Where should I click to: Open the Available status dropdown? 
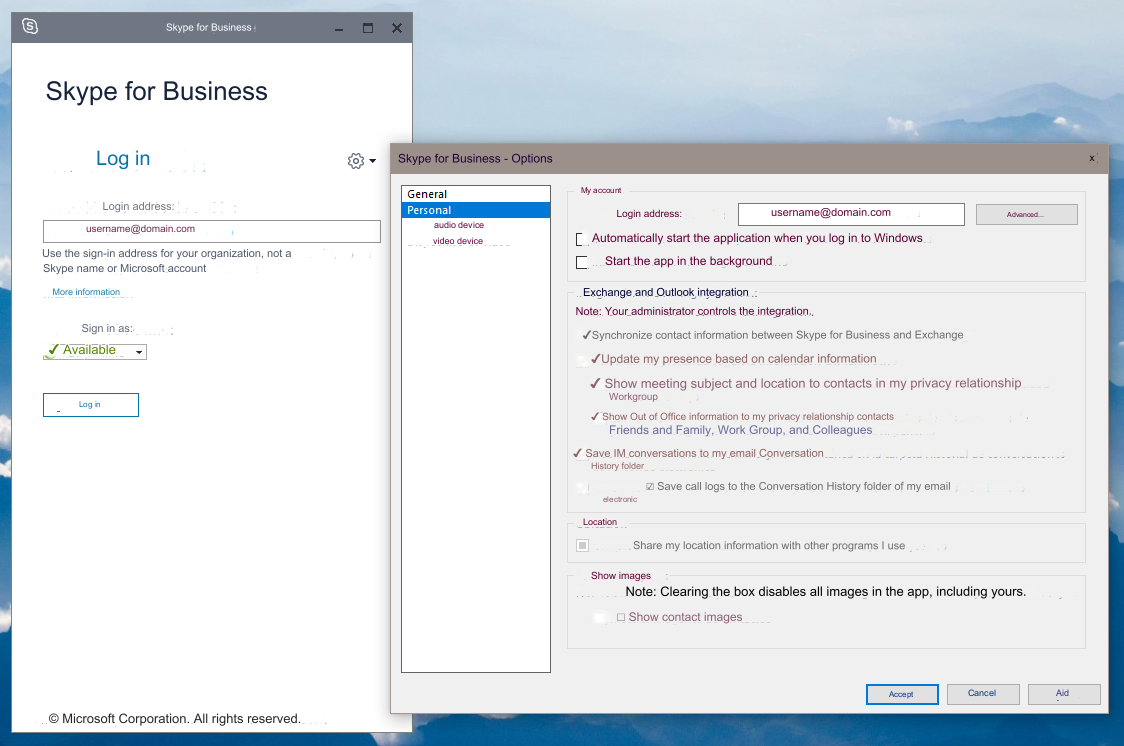coord(95,351)
